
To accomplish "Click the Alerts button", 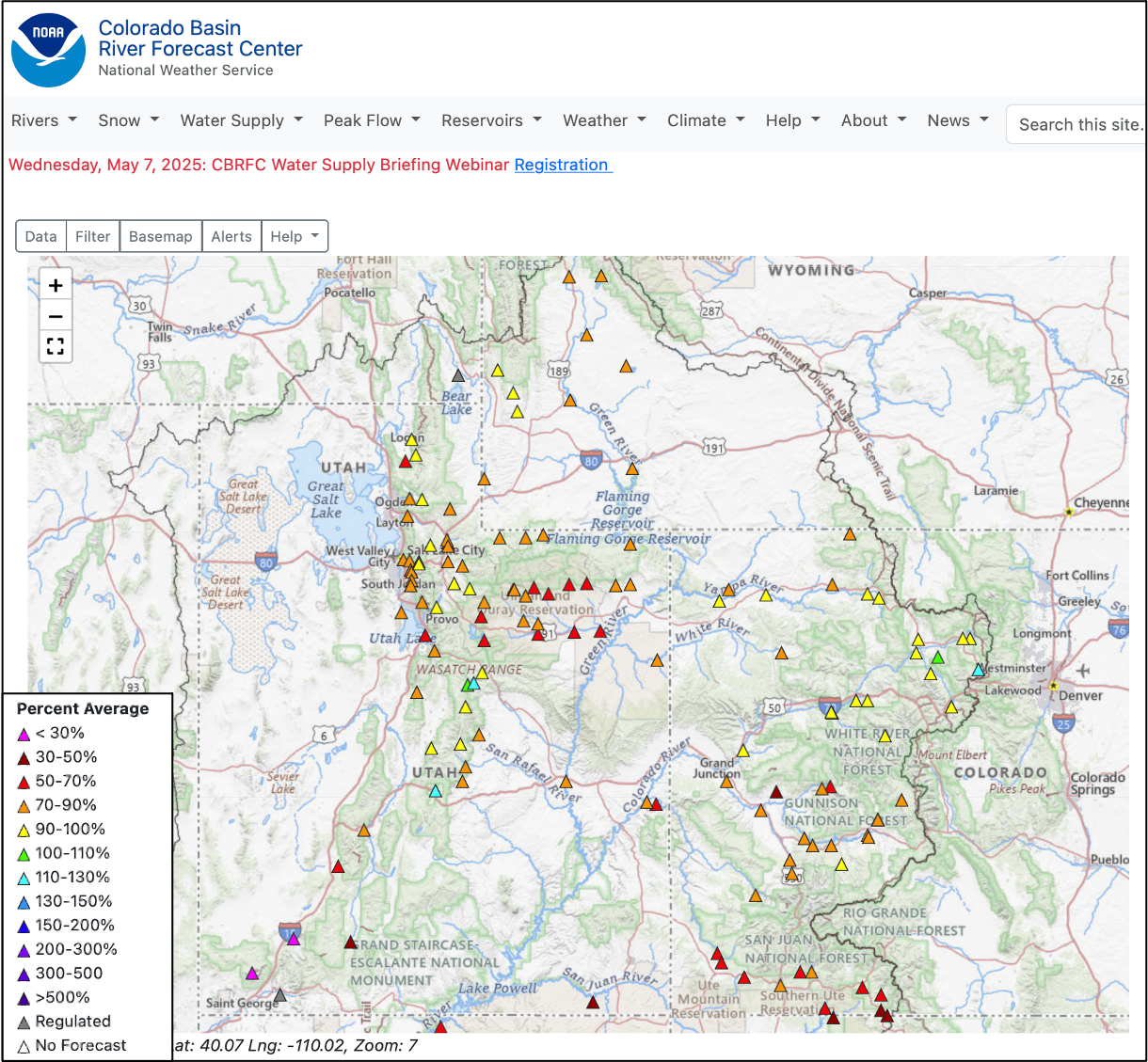I will (x=231, y=237).
